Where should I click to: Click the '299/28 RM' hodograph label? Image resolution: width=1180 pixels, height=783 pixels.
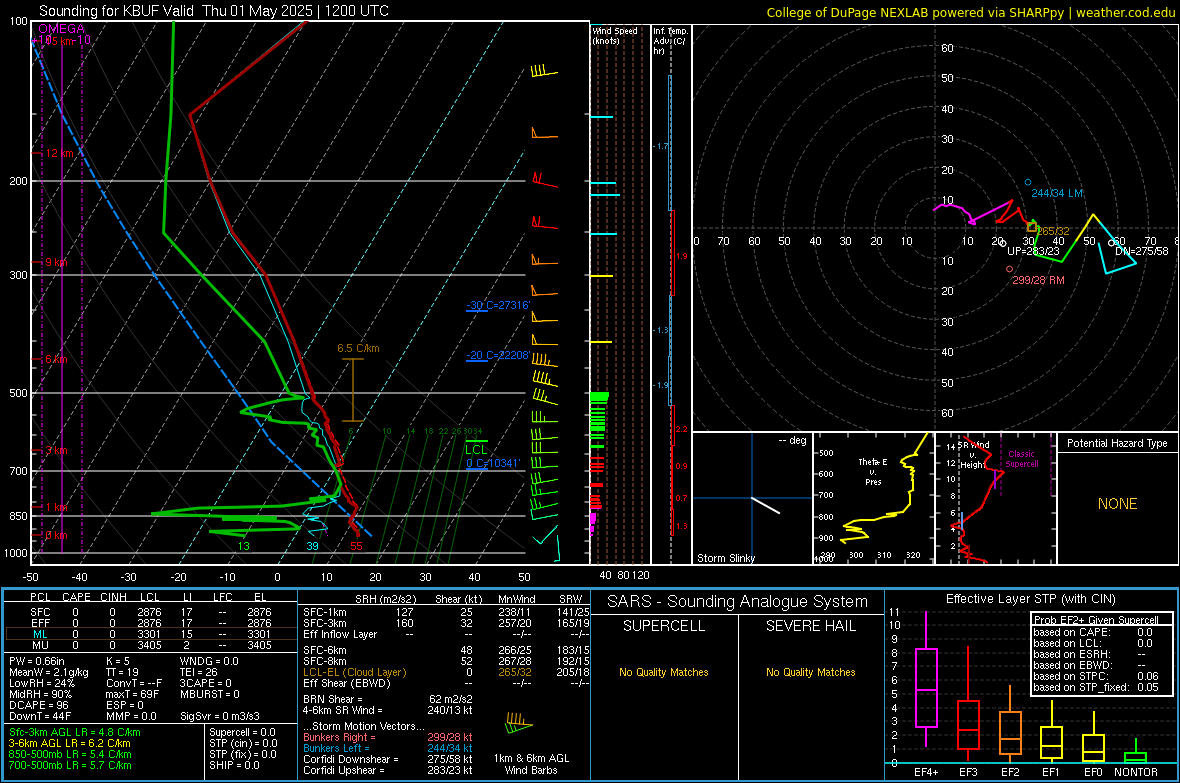click(1038, 280)
